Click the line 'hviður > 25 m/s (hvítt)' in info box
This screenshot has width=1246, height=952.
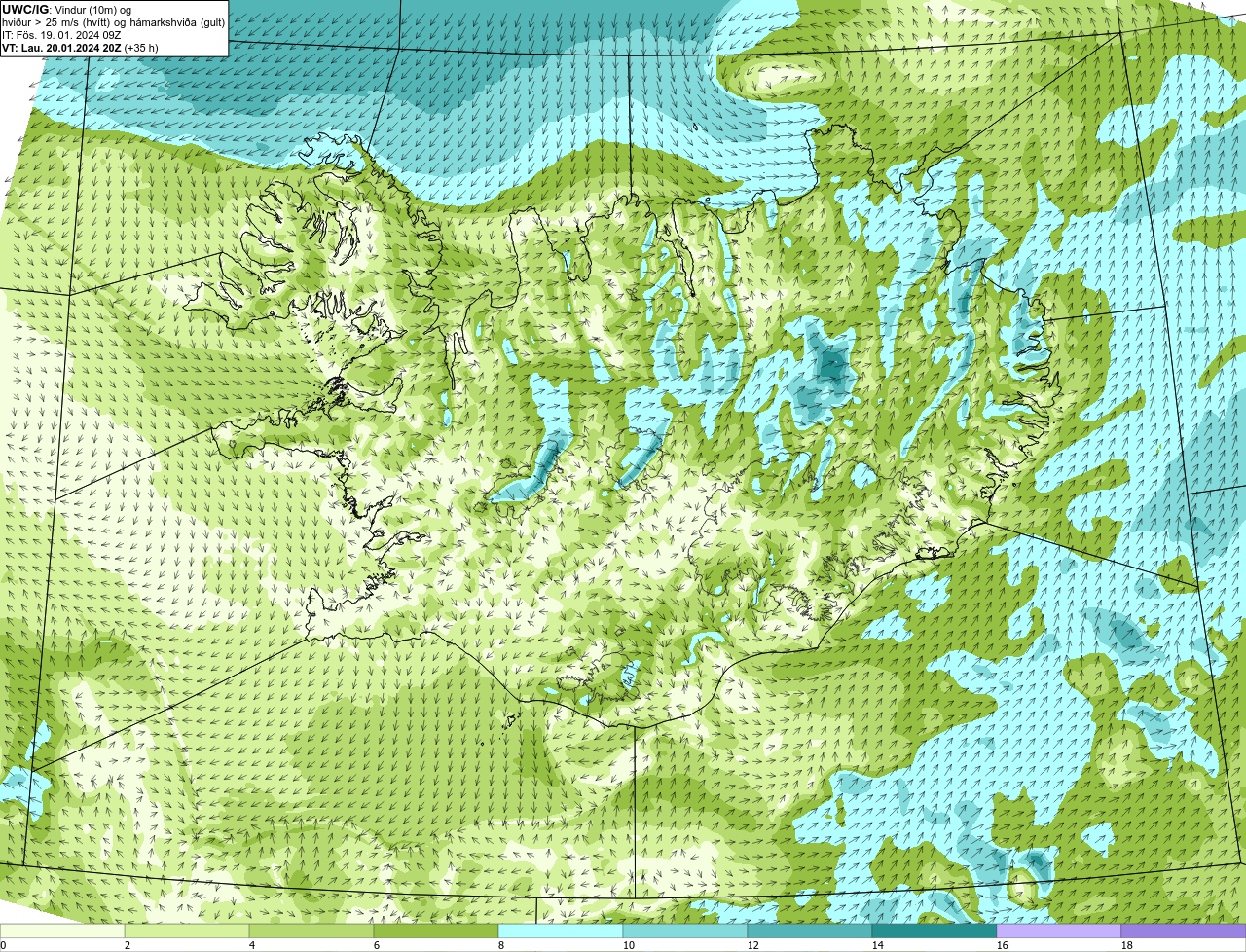[x=113, y=22]
